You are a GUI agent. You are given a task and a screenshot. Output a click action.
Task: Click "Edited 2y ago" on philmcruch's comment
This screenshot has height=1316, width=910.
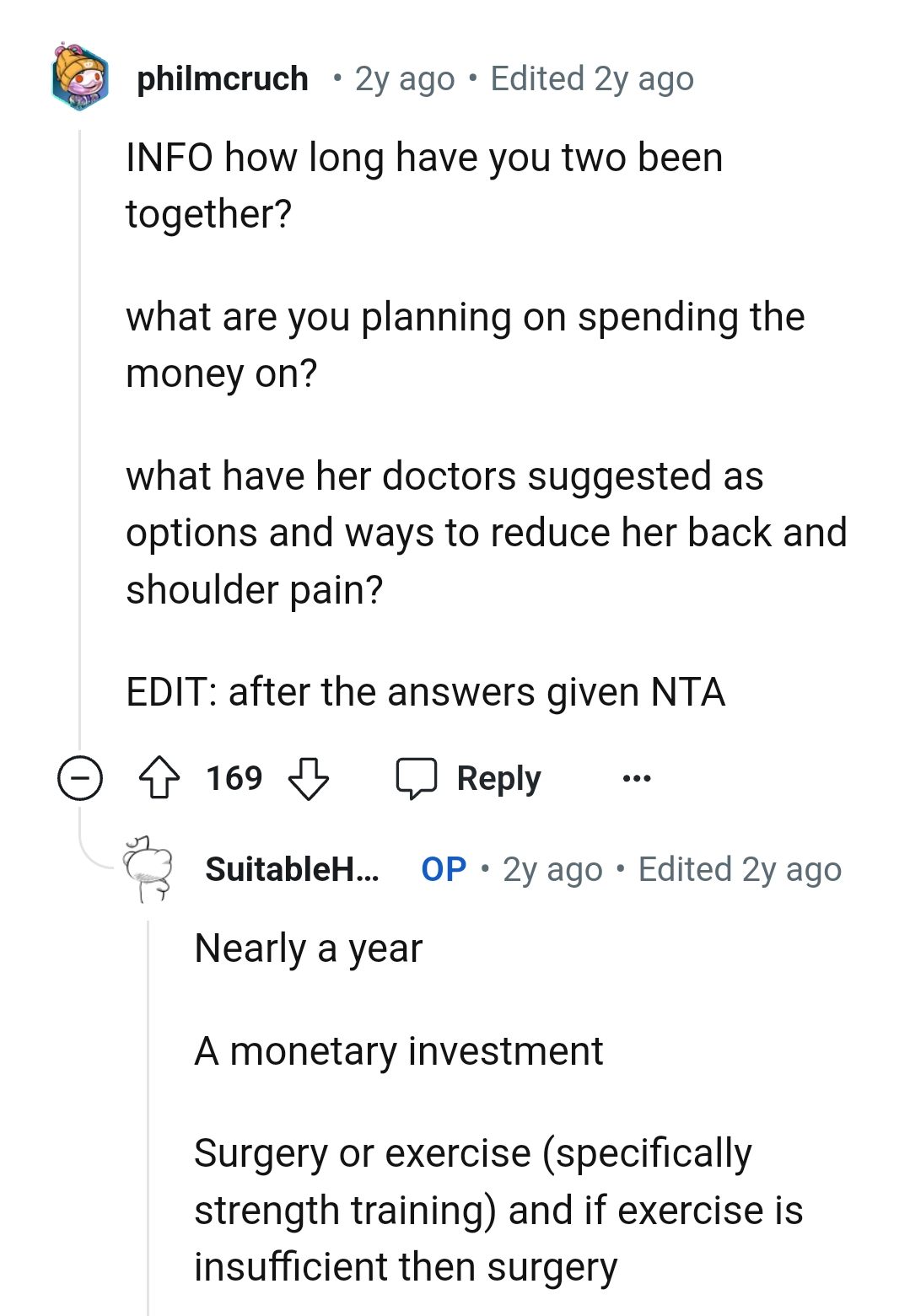tap(592, 78)
